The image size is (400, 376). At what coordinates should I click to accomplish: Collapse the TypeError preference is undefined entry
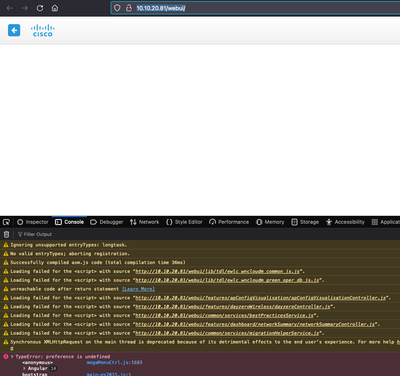[x=12, y=357]
